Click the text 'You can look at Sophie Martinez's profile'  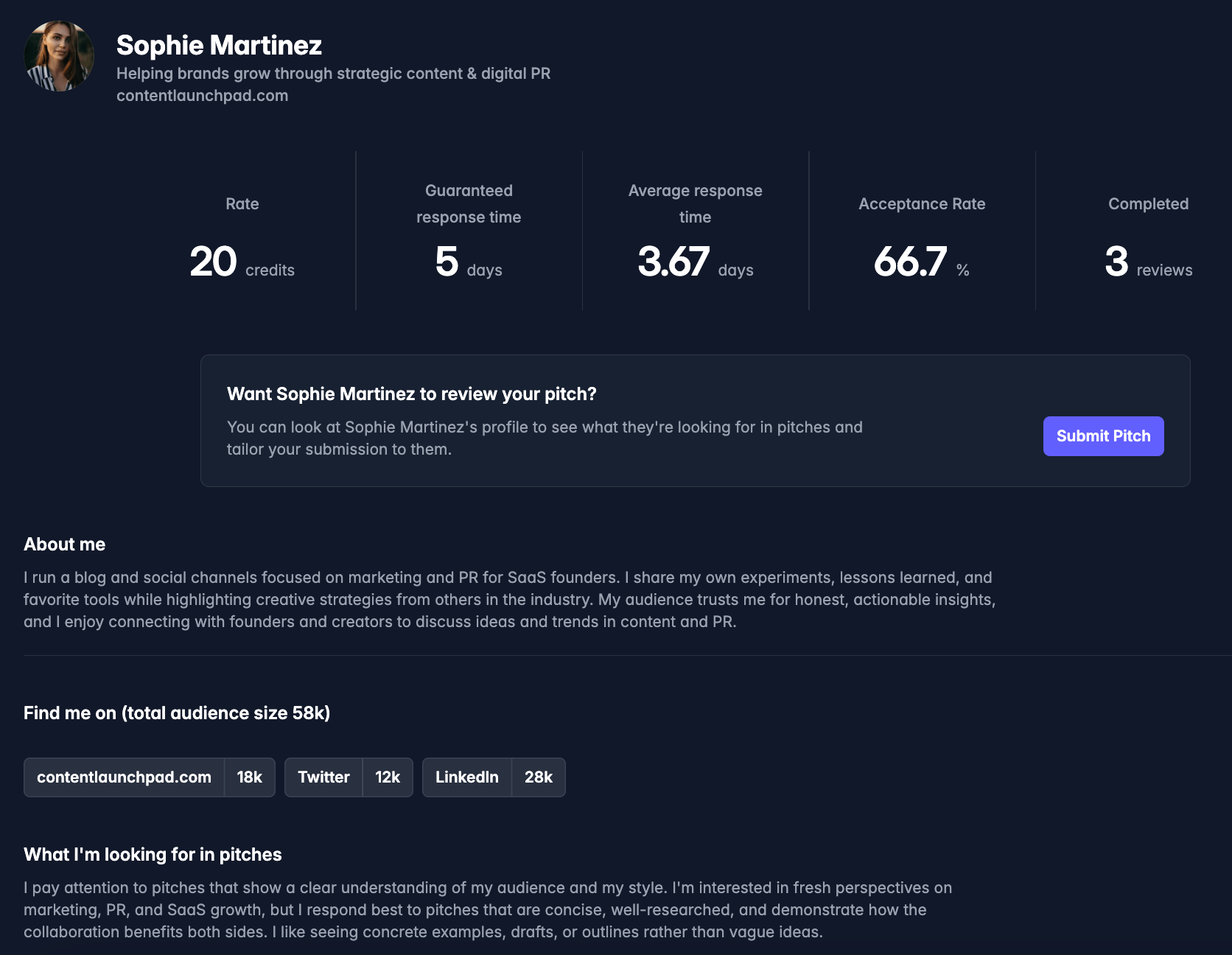pyautogui.click(x=545, y=438)
